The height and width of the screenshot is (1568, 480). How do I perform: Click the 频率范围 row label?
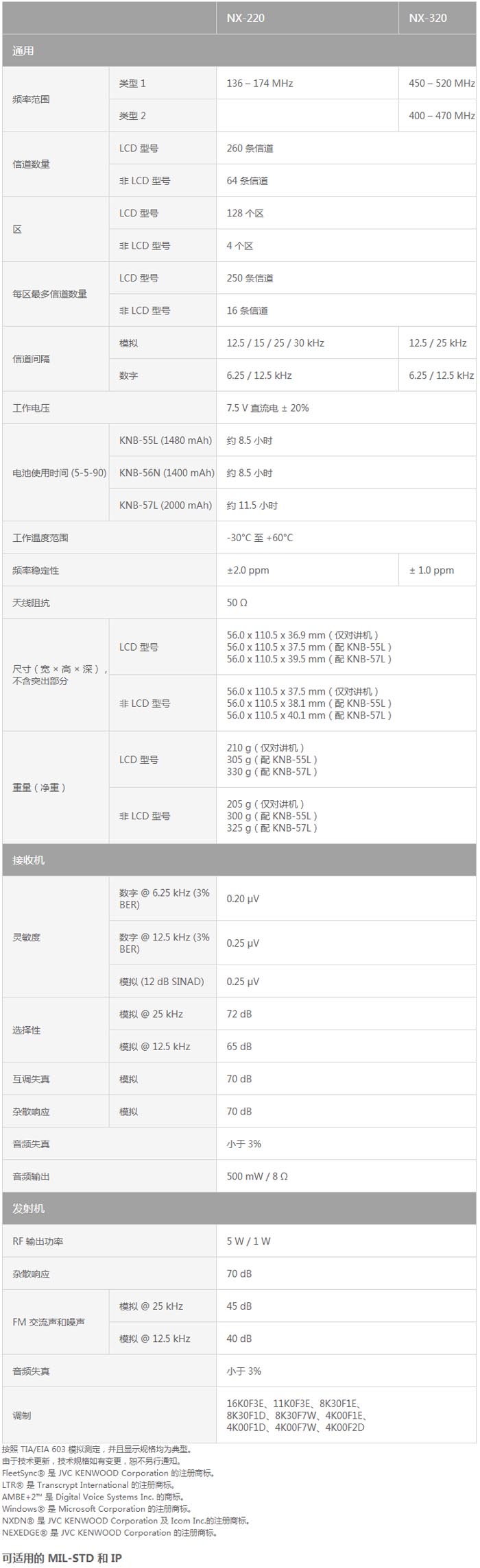pos(32,99)
